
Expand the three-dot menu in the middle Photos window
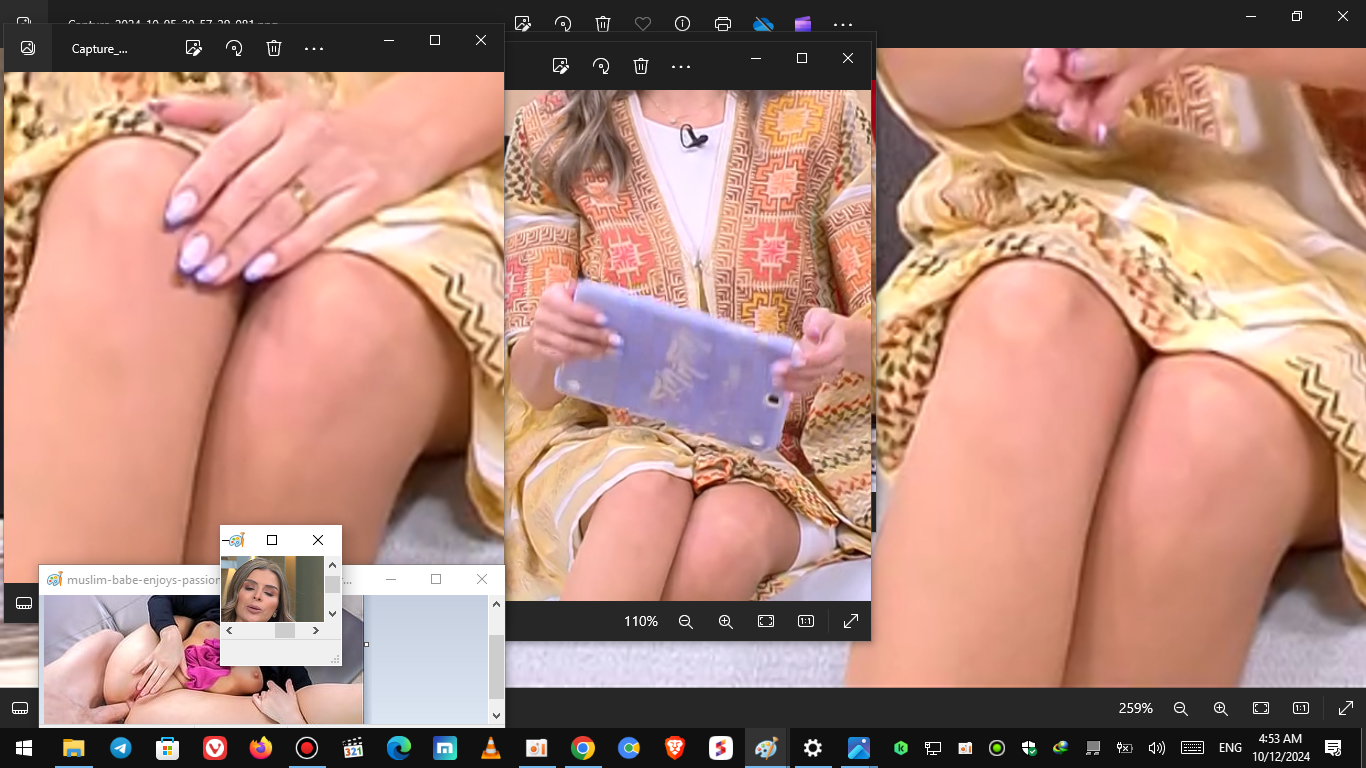coord(681,66)
